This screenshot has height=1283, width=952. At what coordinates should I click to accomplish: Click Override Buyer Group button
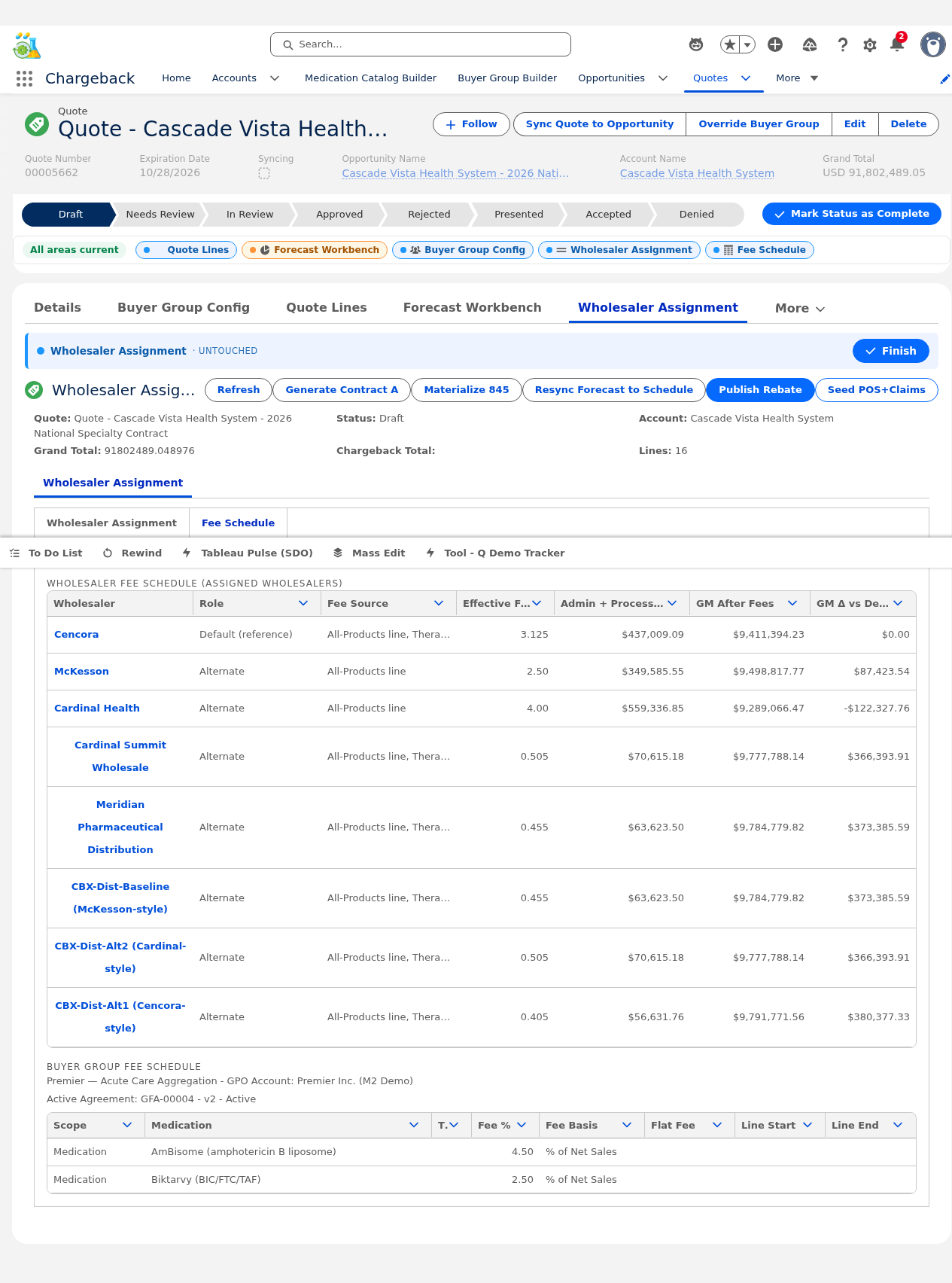click(x=759, y=124)
